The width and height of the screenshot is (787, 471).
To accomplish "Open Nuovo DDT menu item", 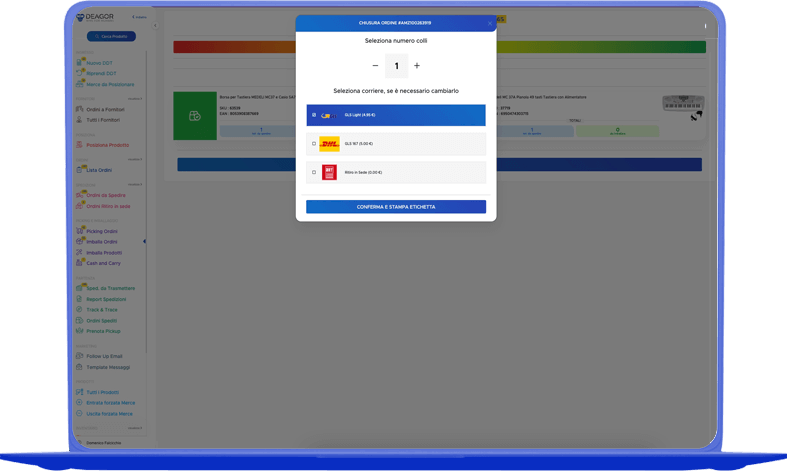I will tap(99, 63).
